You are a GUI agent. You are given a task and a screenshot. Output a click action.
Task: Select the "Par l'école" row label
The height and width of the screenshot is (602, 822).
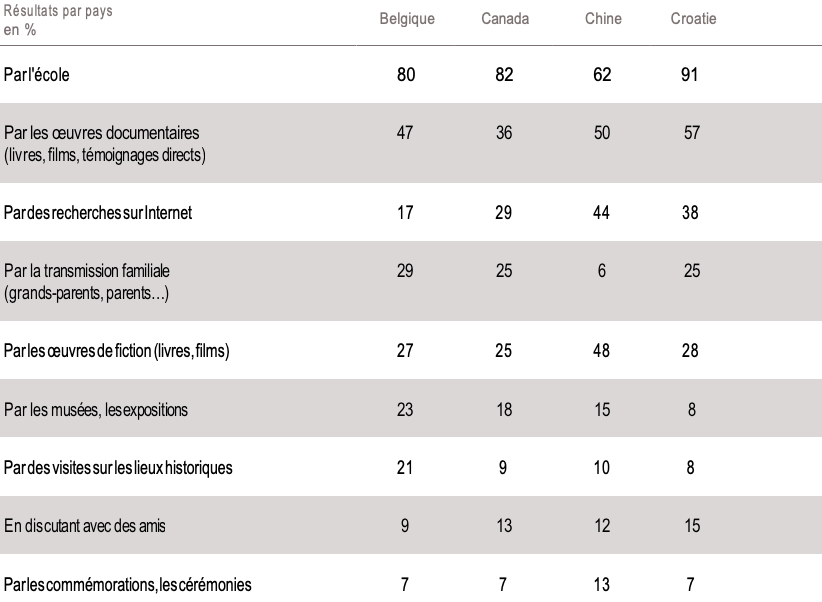(x=37, y=73)
